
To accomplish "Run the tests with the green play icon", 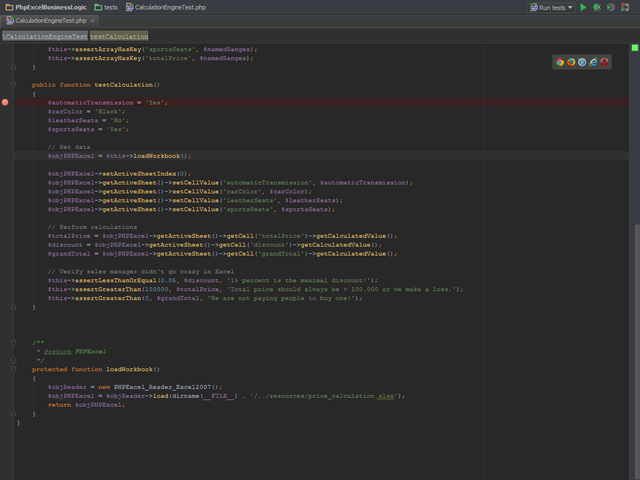I will [583, 7].
